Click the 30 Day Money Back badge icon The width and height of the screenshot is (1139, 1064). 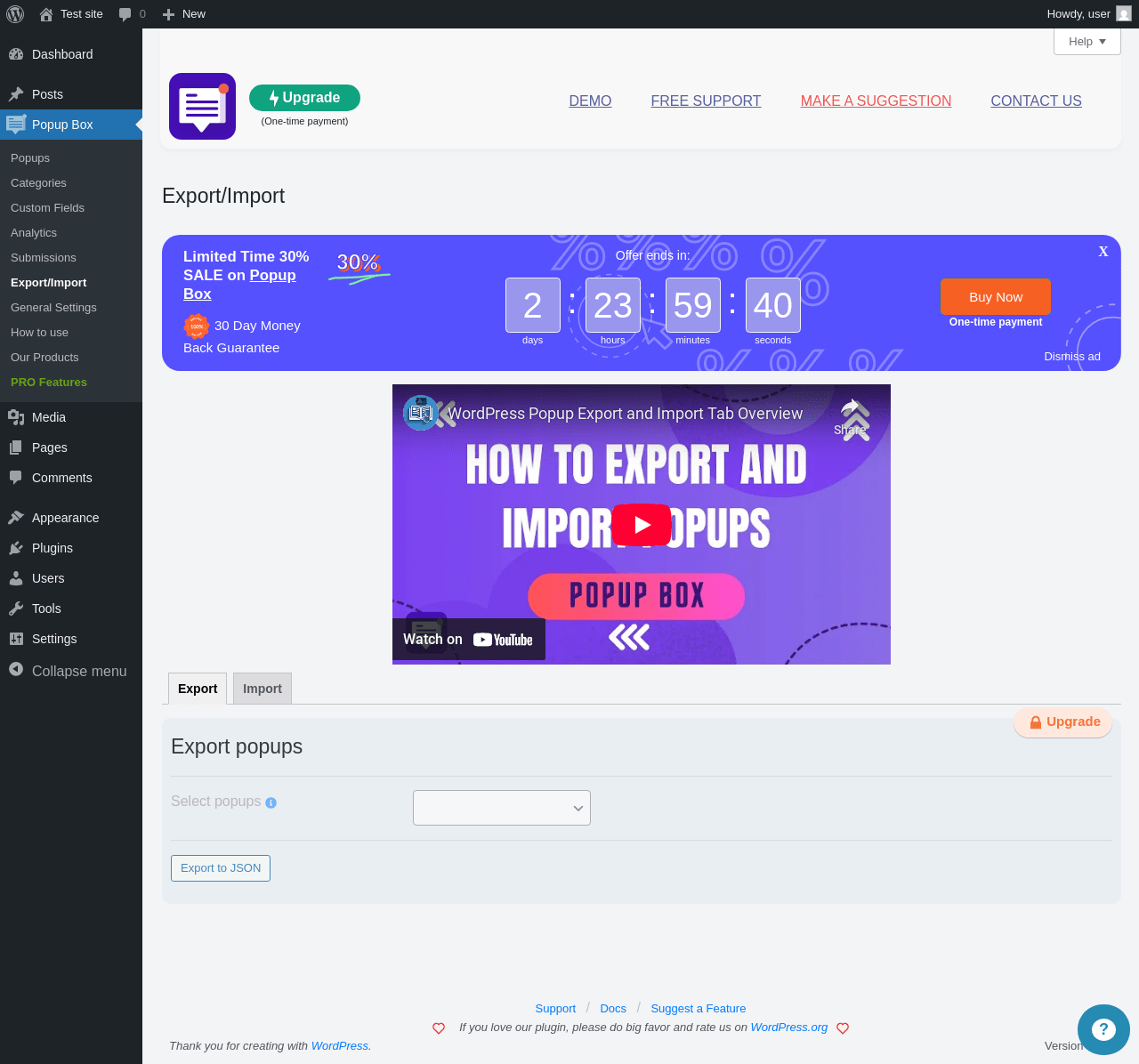(x=197, y=326)
